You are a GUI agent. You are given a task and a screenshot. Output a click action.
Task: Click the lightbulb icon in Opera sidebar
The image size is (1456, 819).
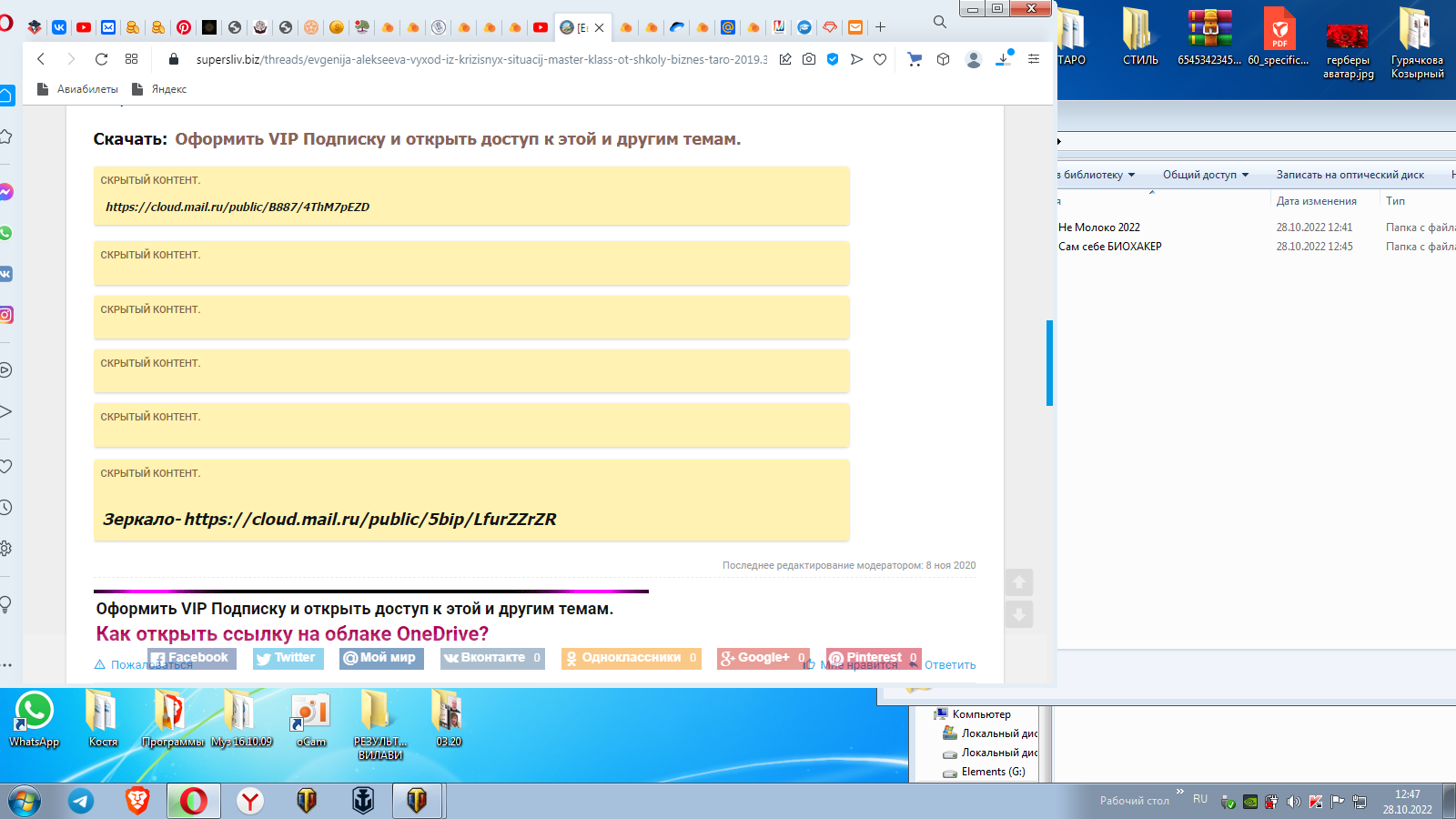coord(5,604)
